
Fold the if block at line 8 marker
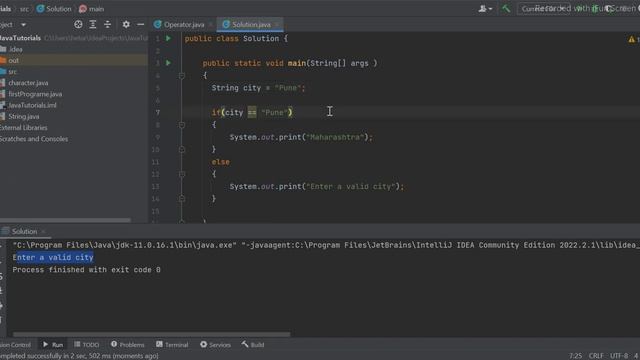(182, 125)
